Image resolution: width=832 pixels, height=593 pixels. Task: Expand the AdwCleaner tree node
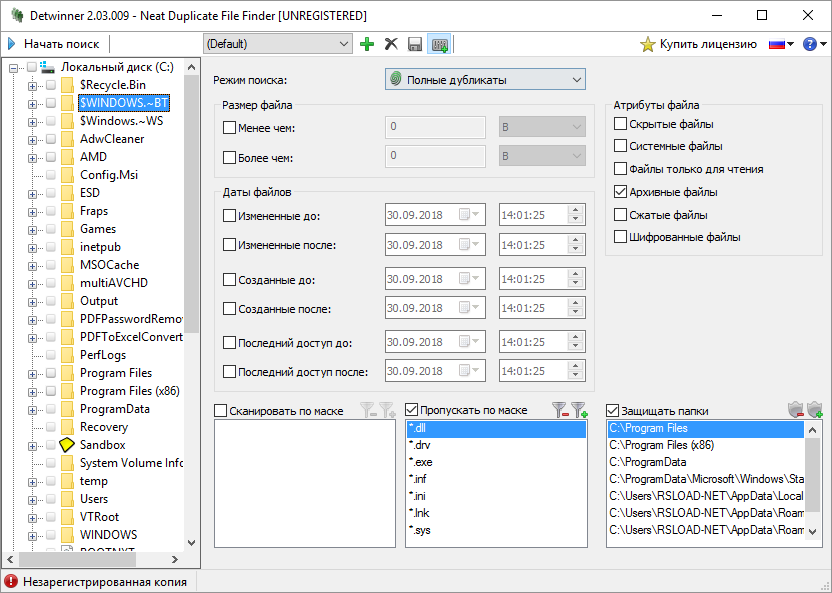point(32,140)
